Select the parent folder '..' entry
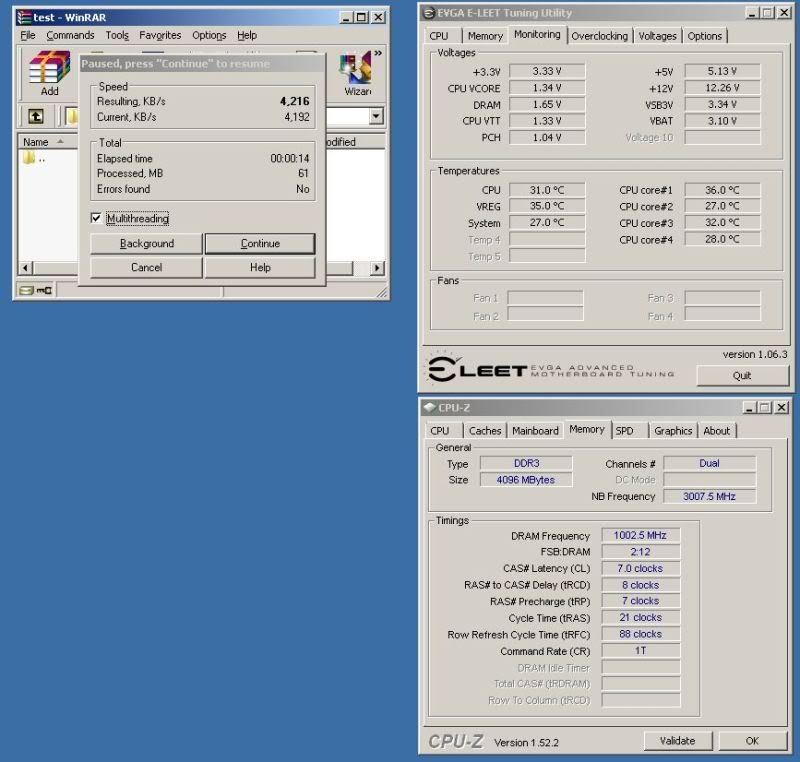The height and width of the screenshot is (762, 800). (34, 158)
